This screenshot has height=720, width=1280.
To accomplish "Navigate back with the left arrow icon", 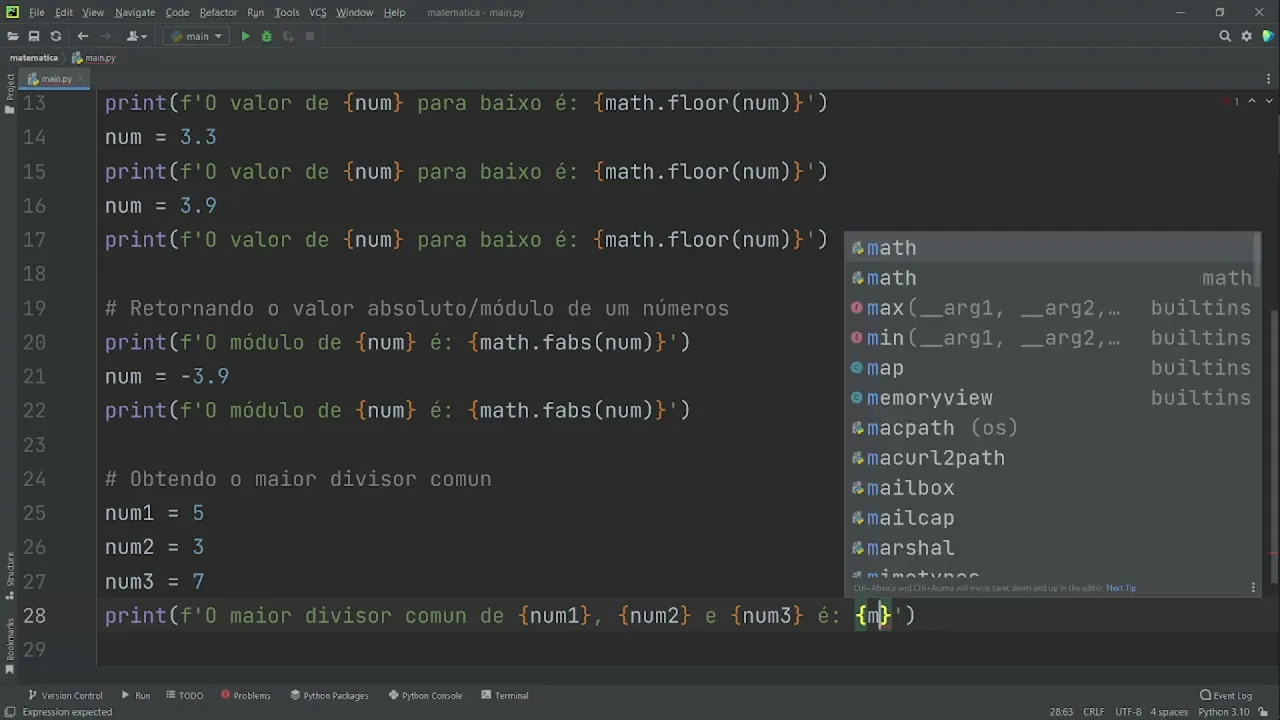I will tap(83, 36).
